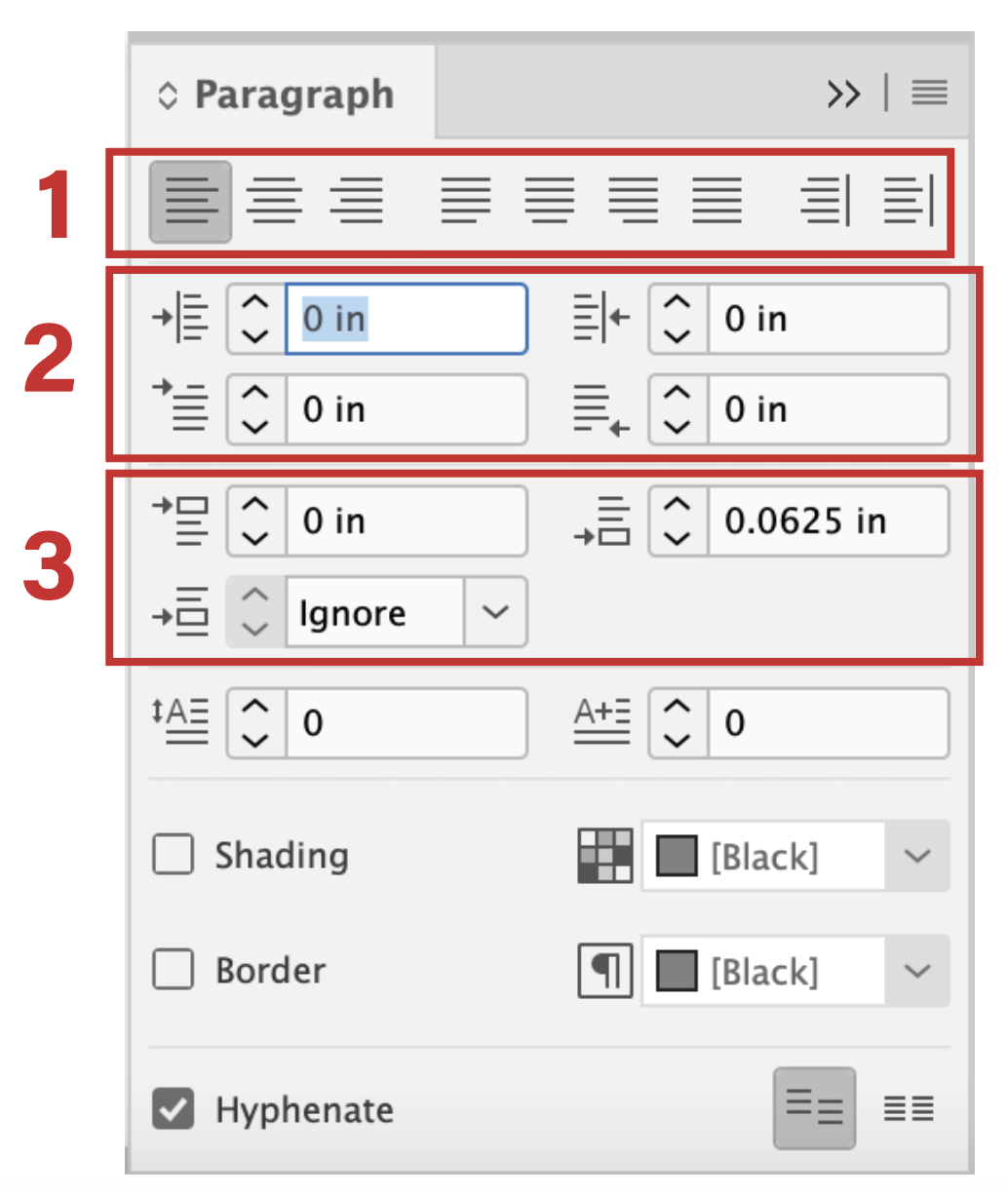Click the Shading black color swatch
The height and width of the screenshot is (1193, 1008).
point(677,857)
